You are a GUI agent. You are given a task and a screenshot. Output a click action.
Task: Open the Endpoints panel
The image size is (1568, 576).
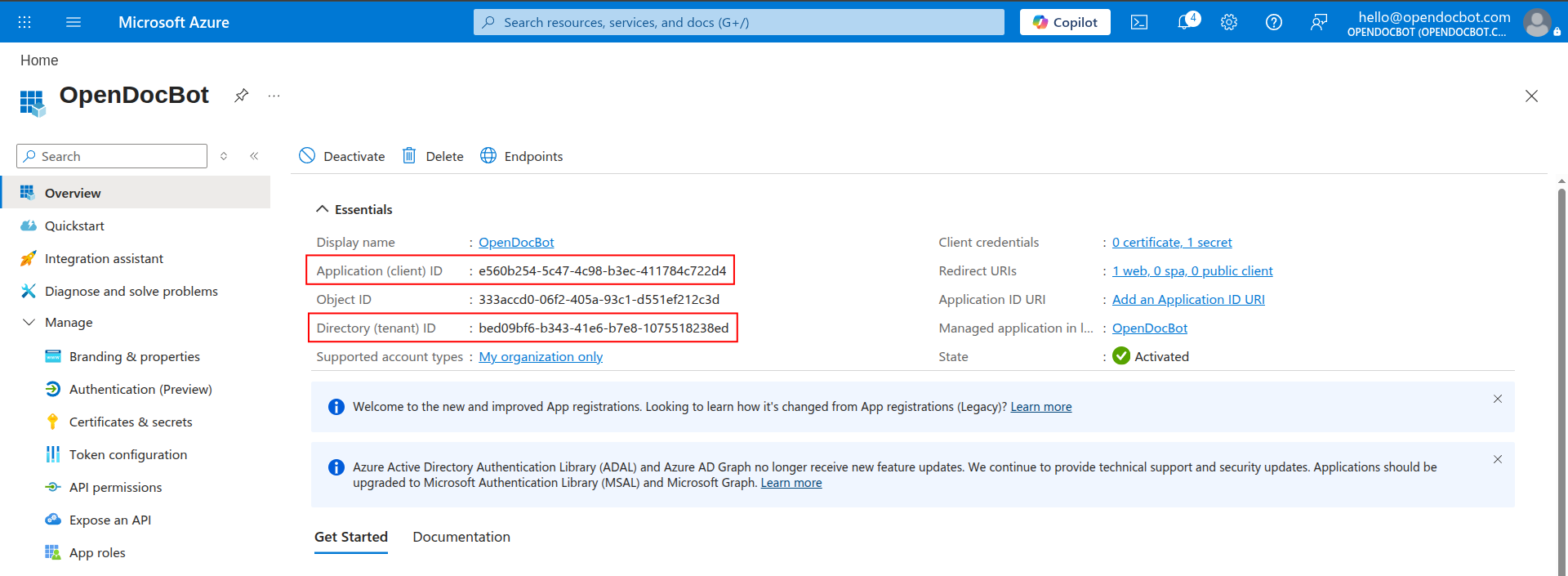tap(522, 156)
